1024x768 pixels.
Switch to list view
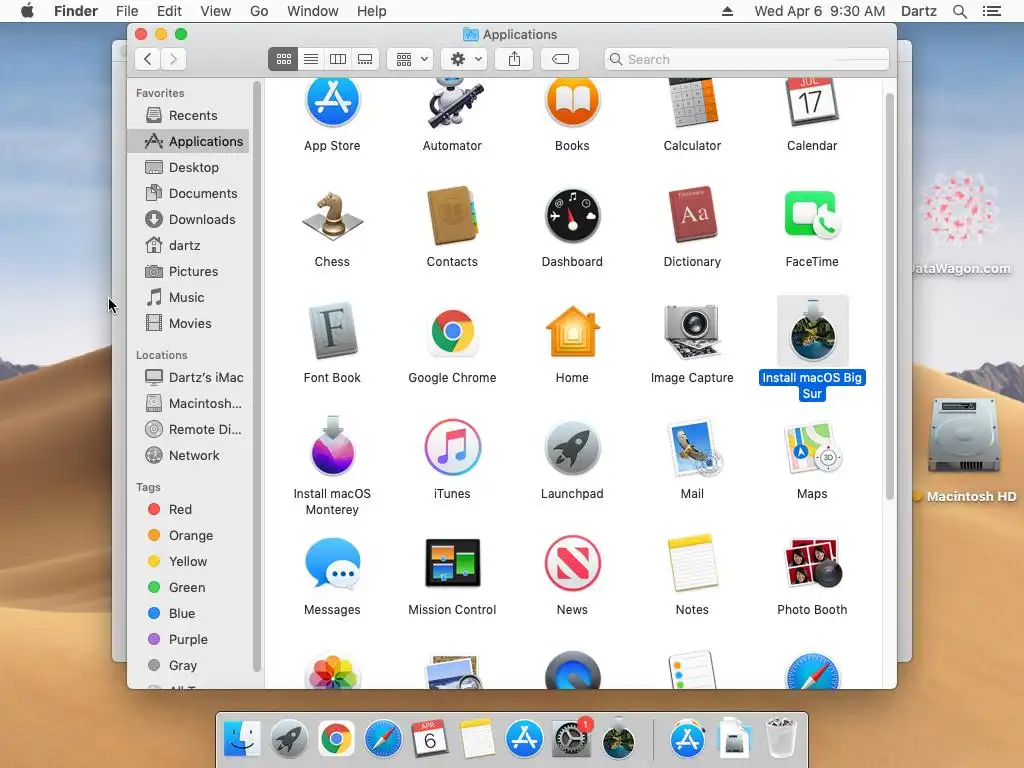click(x=311, y=59)
